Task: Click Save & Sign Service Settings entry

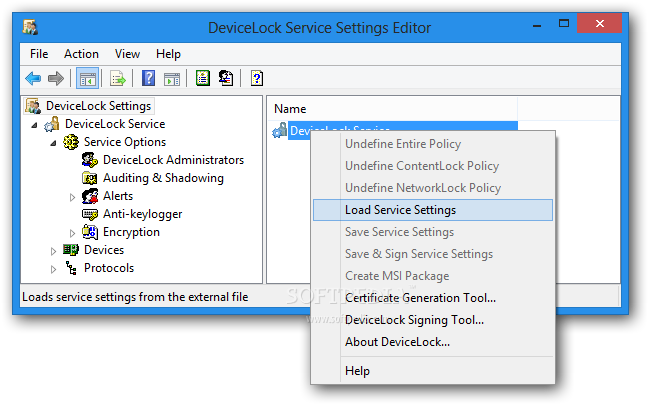Action: pyautogui.click(x=433, y=254)
